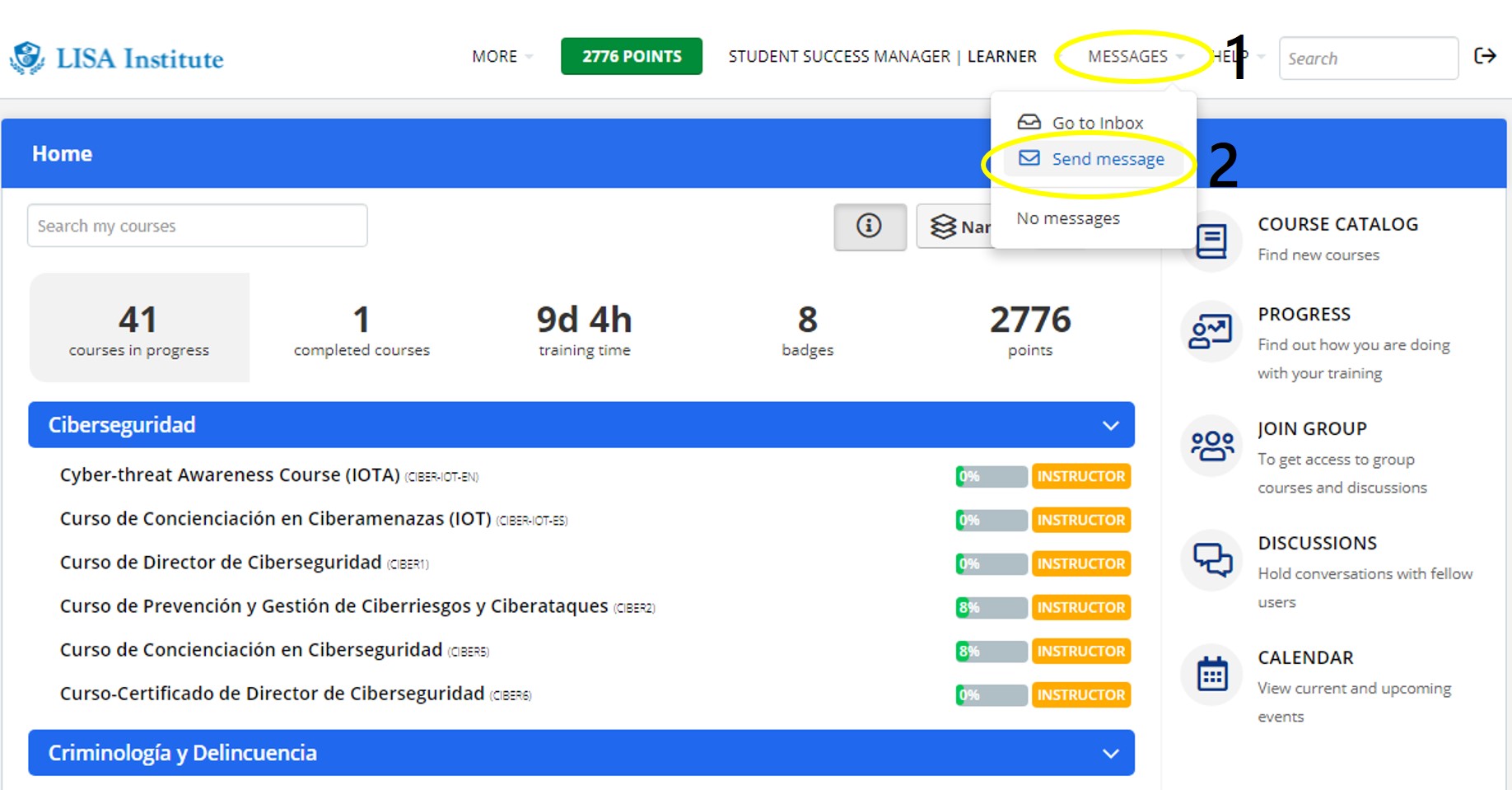The image size is (1512, 790).
Task: Choose Send message from the menu
Action: pyautogui.click(x=1107, y=159)
